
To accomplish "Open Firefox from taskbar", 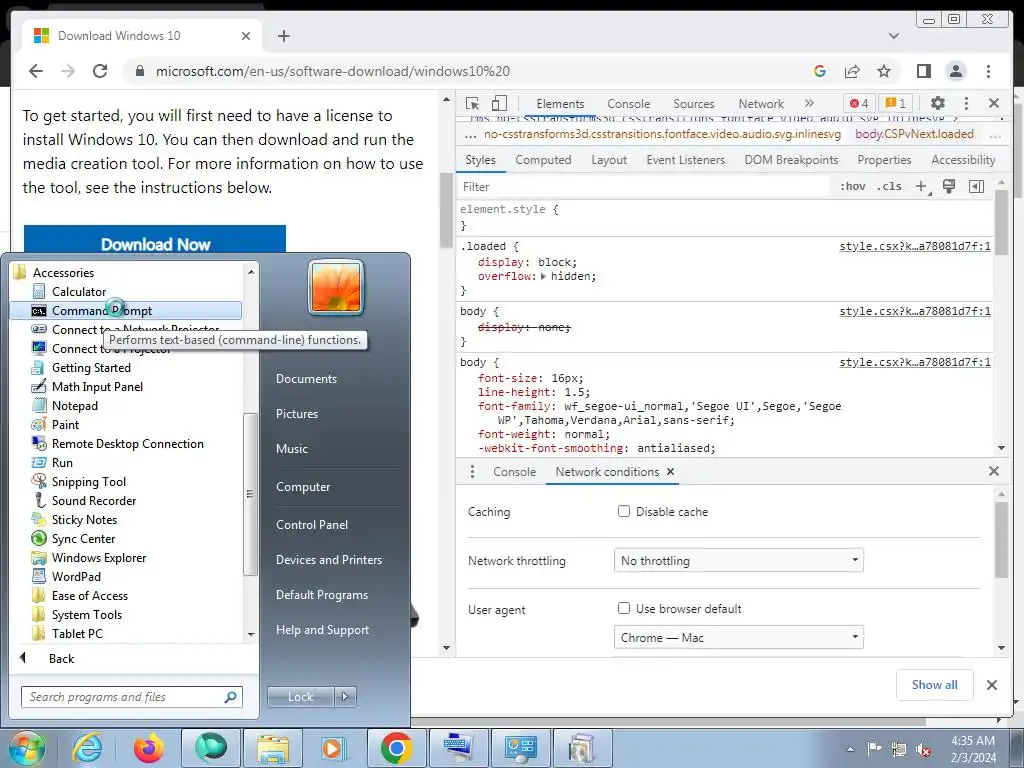I will [x=149, y=748].
